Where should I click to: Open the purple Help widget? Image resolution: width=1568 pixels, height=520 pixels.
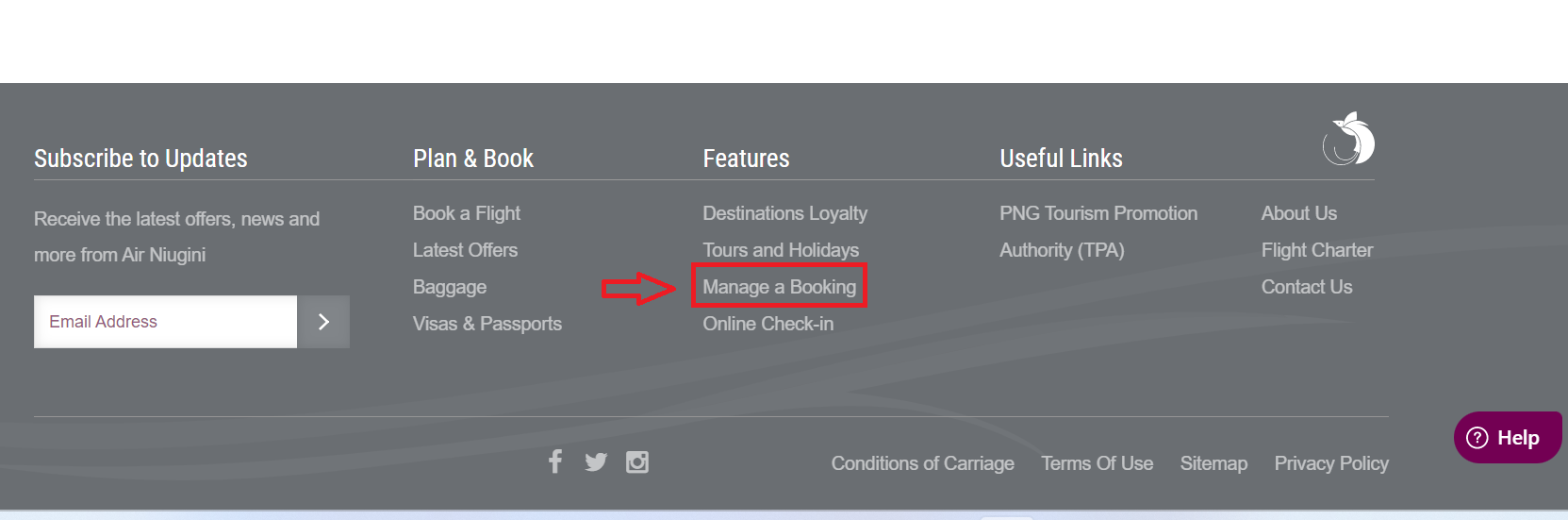[x=1508, y=438]
